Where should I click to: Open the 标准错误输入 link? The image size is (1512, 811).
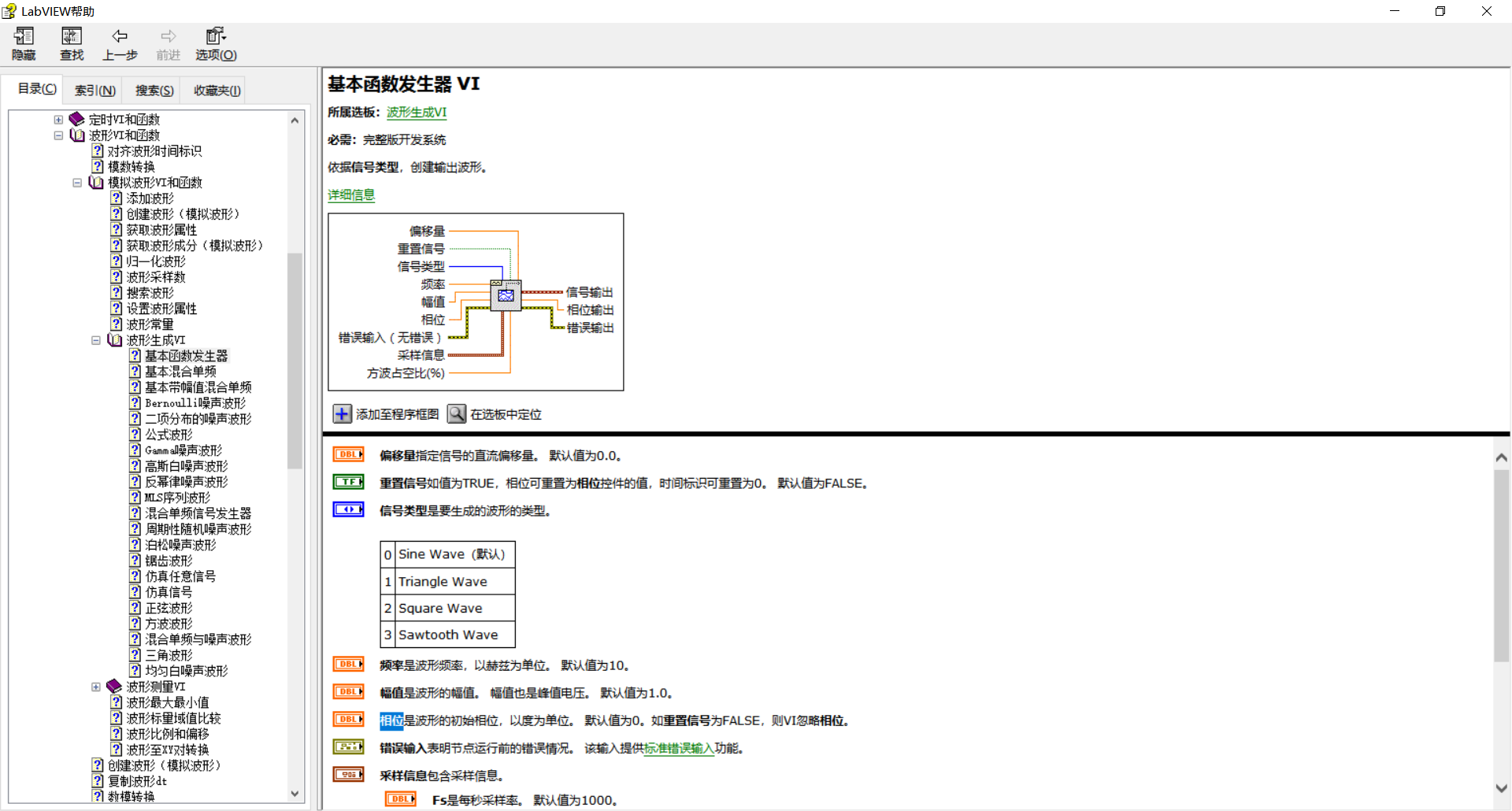[680, 748]
